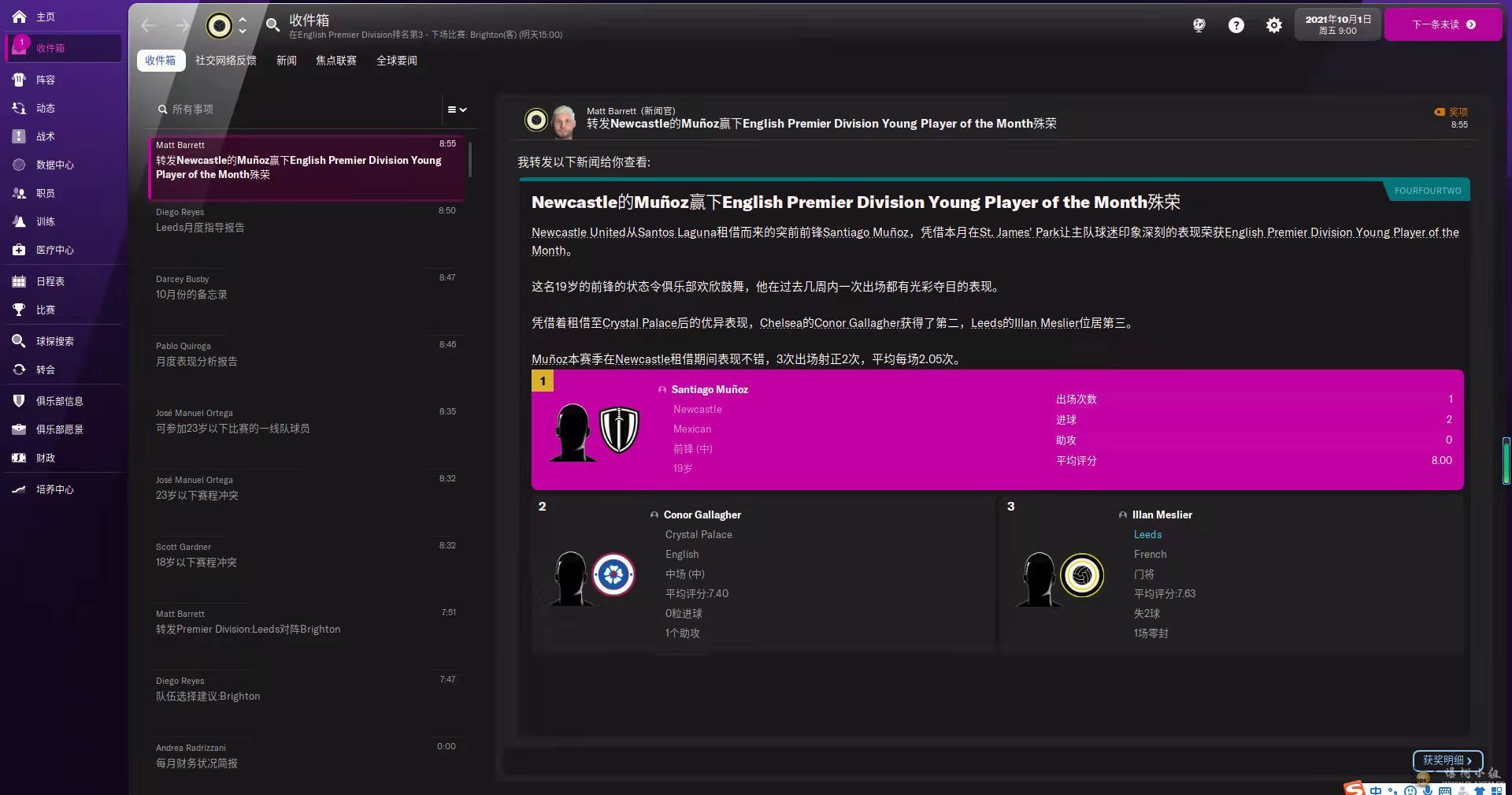Open 战术 tactics in the sidebar
This screenshot has width=1512, height=795.
tap(45, 136)
